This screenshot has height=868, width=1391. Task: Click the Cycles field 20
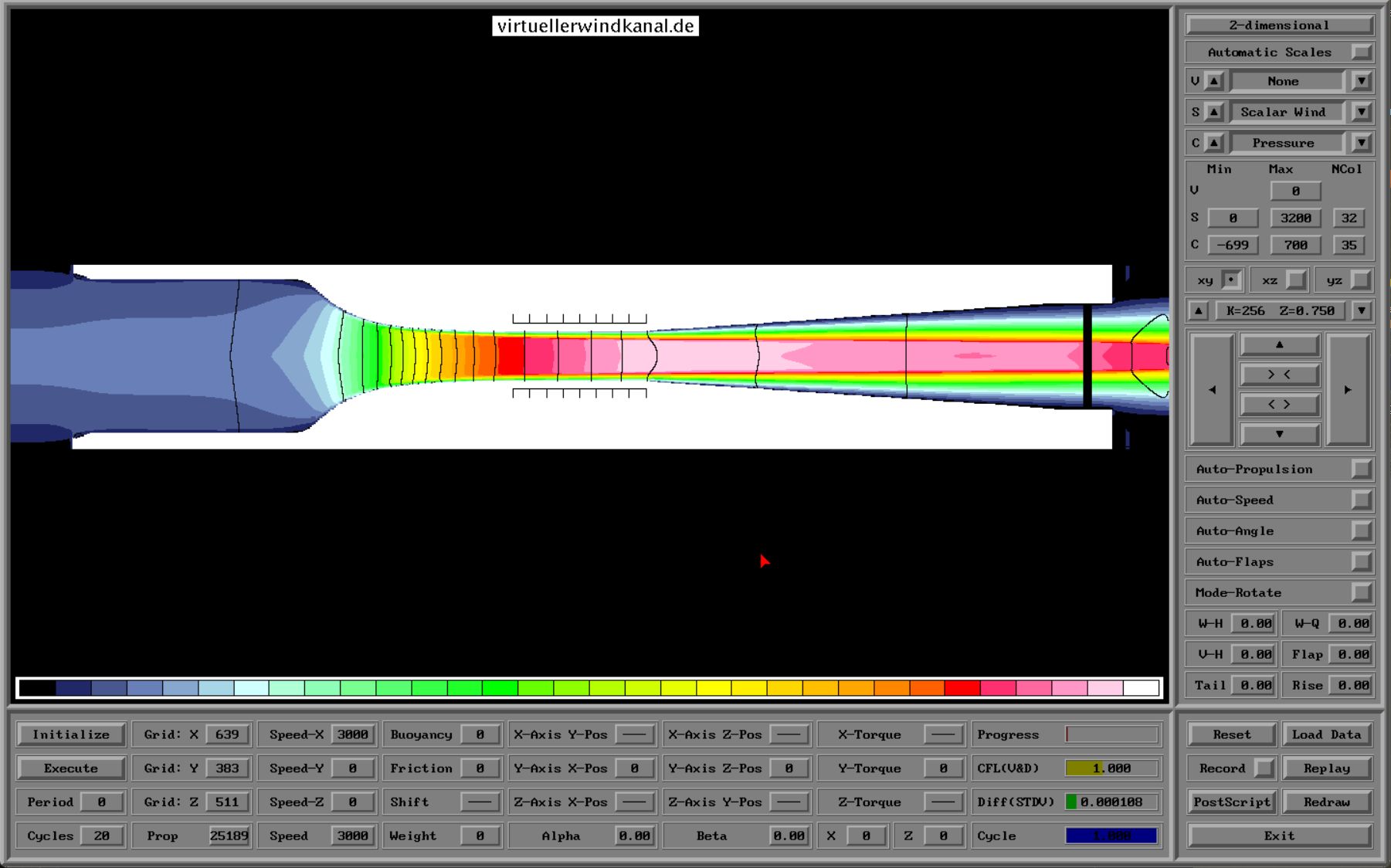[101, 836]
